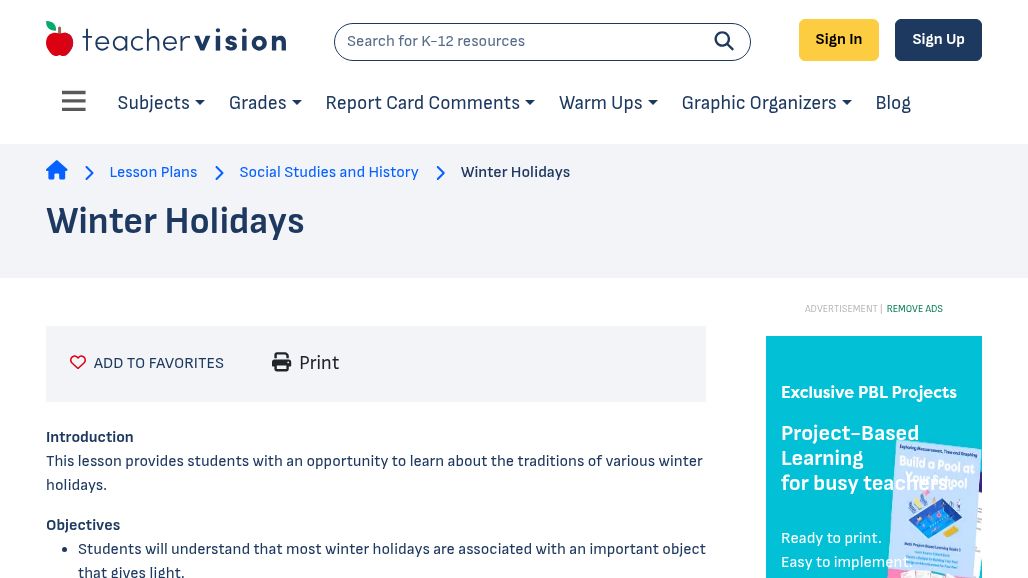The width and height of the screenshot is (1028, 578).
Task: Expand Report Card Comments menu
Action: [430, 103]
